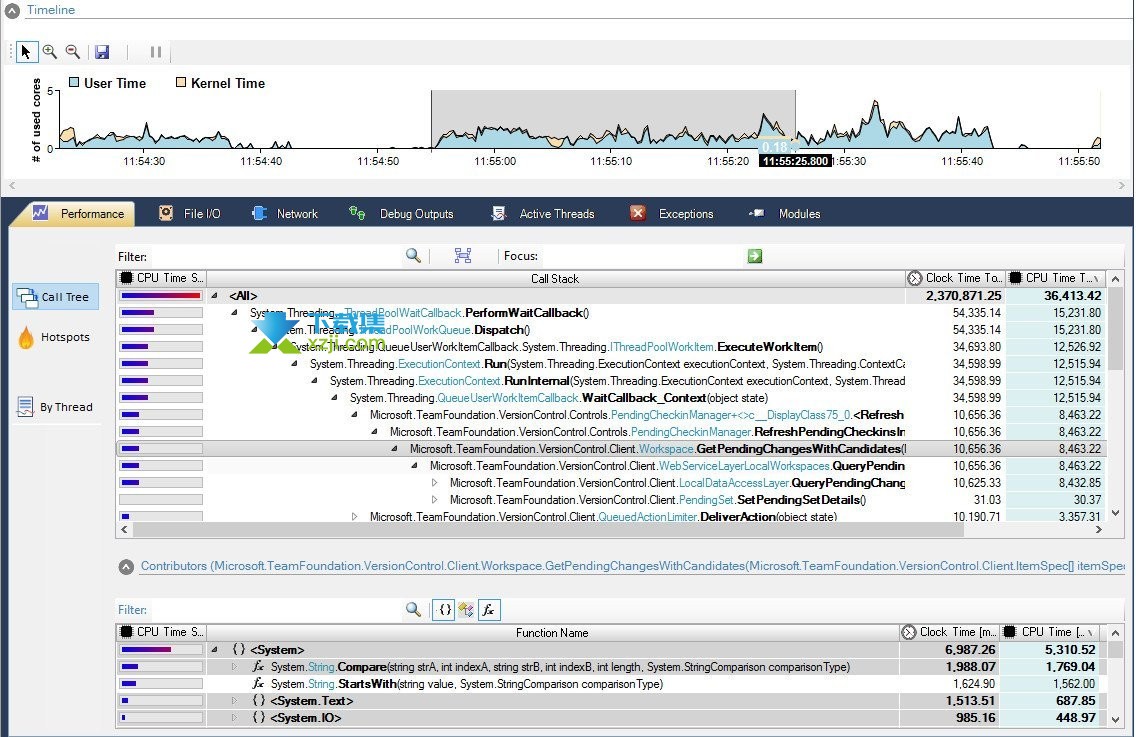Toggle the class grouping button beside {}
This screenshot has height=737, width=1136.
coord(466,609)
